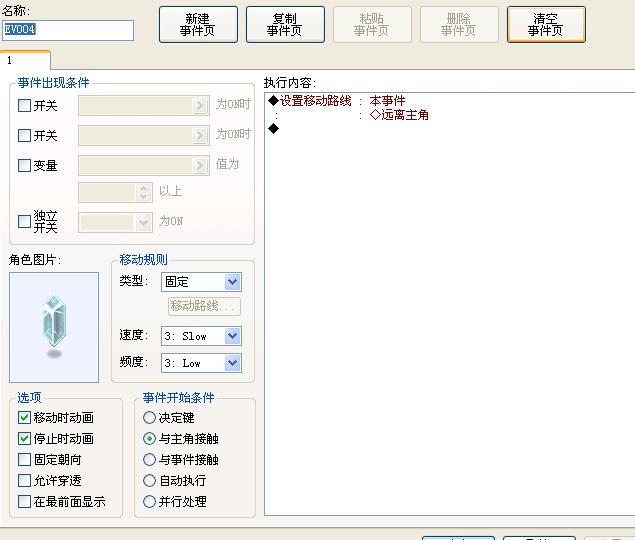Open the 频度 frequency dropdown

pyautogui.click(x=201, y=363)
